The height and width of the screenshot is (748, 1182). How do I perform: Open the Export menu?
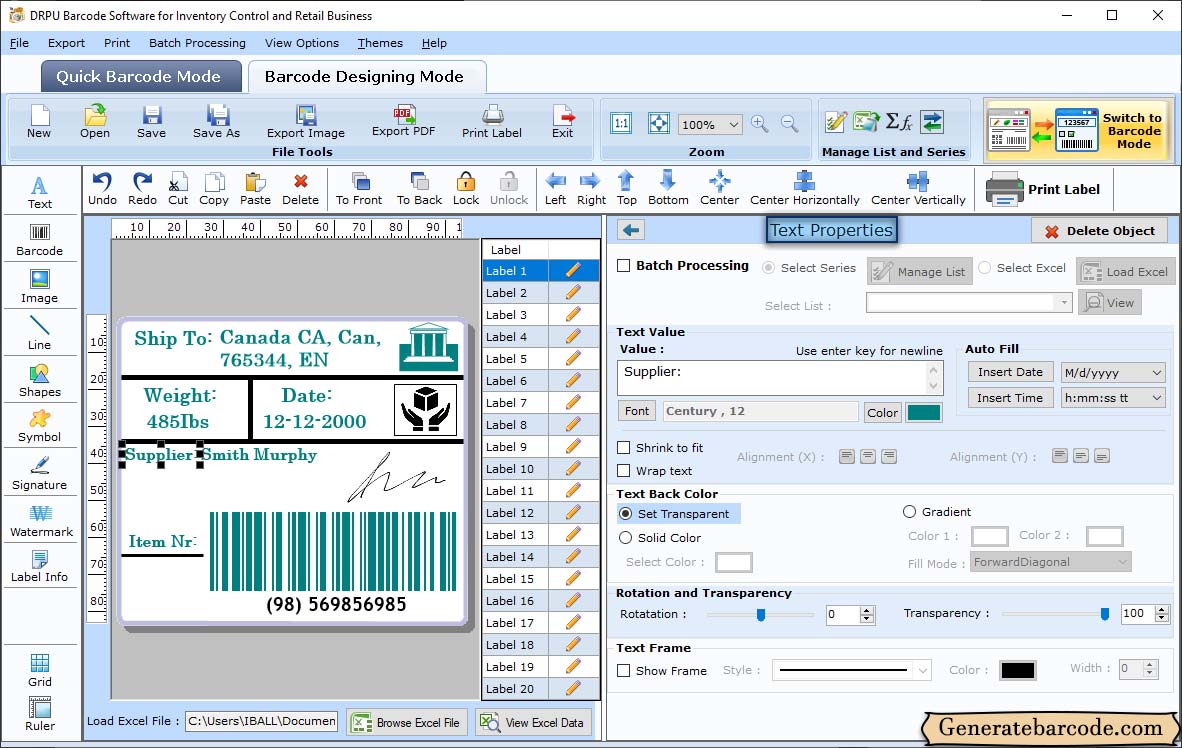(x=66, y=43)
